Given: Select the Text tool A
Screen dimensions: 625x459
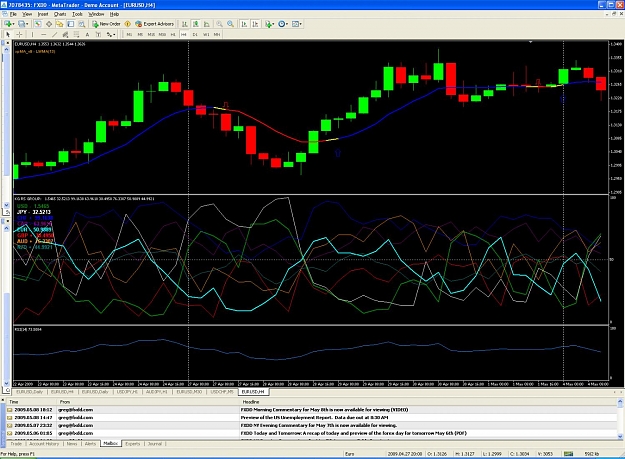Looking at the screenshot, I should point(87,35).
